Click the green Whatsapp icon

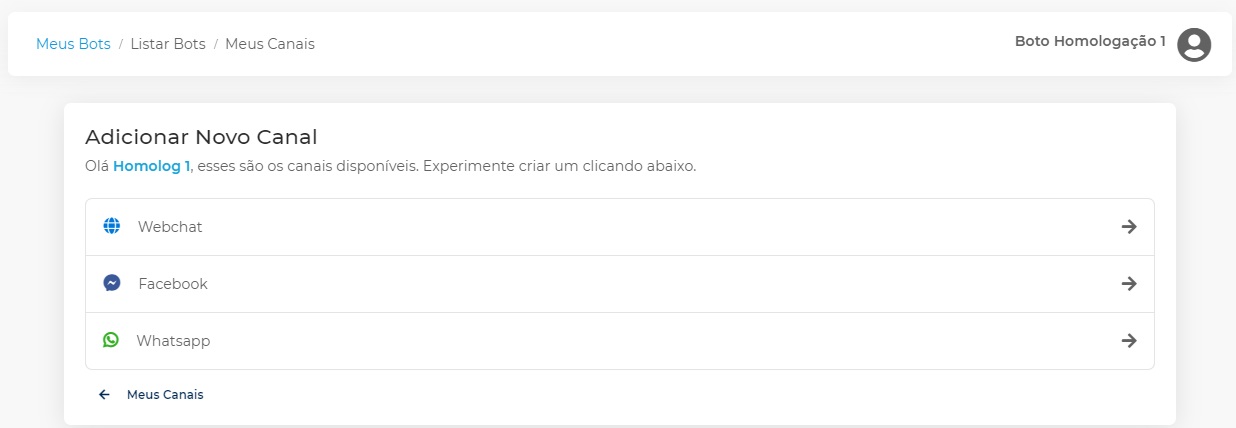point(111,340)
